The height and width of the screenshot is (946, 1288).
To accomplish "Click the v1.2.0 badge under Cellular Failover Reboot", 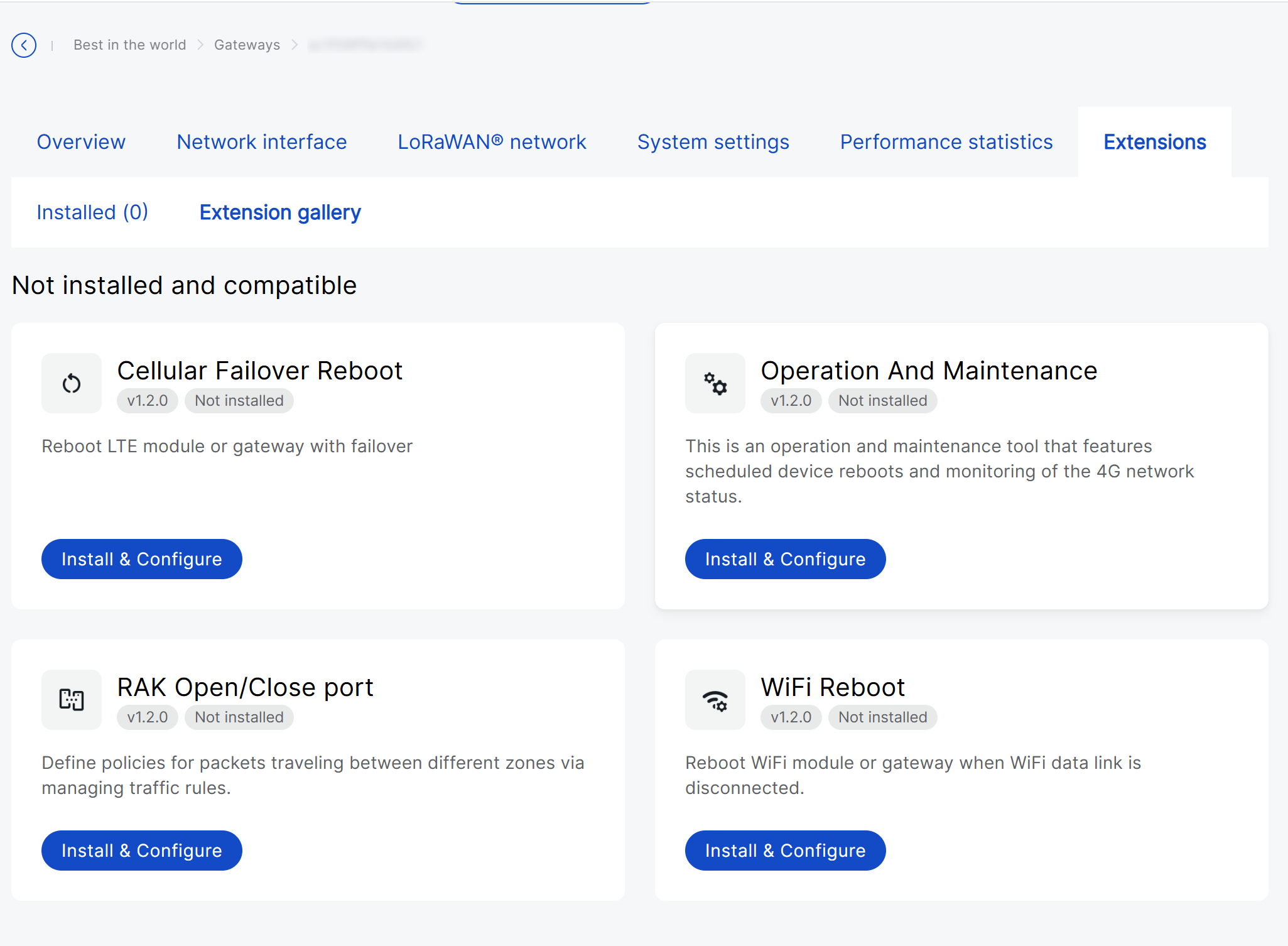I will [x=148, y=401].
